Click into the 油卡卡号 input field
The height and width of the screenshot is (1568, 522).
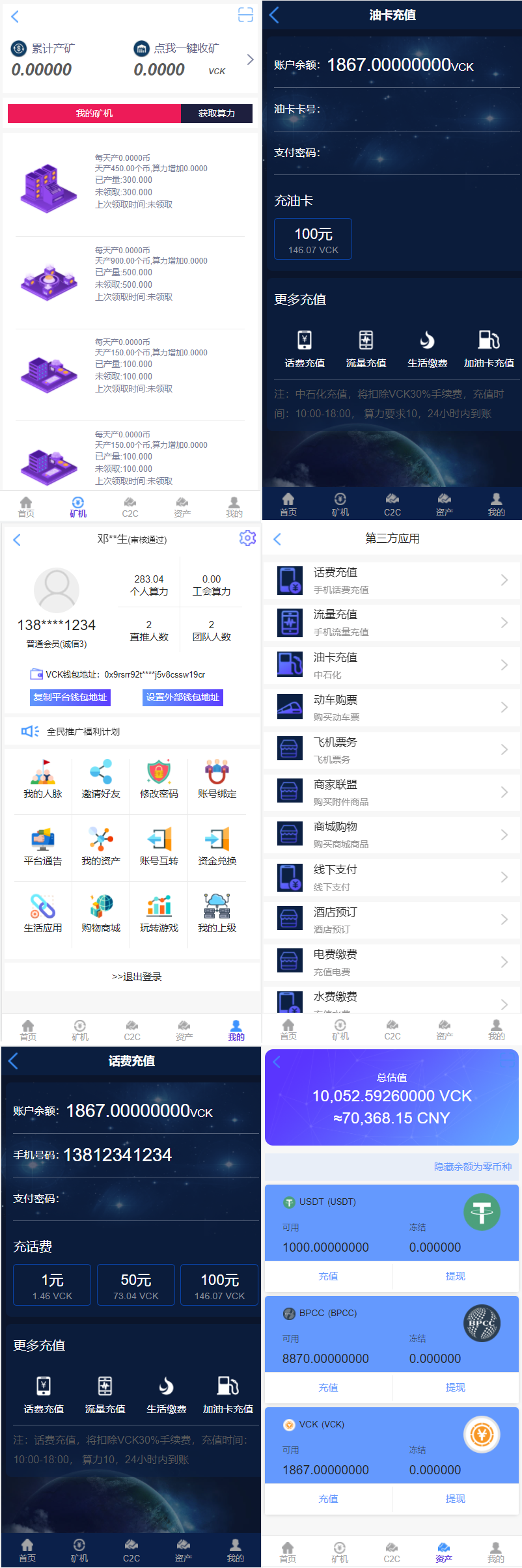pos(417,109)
